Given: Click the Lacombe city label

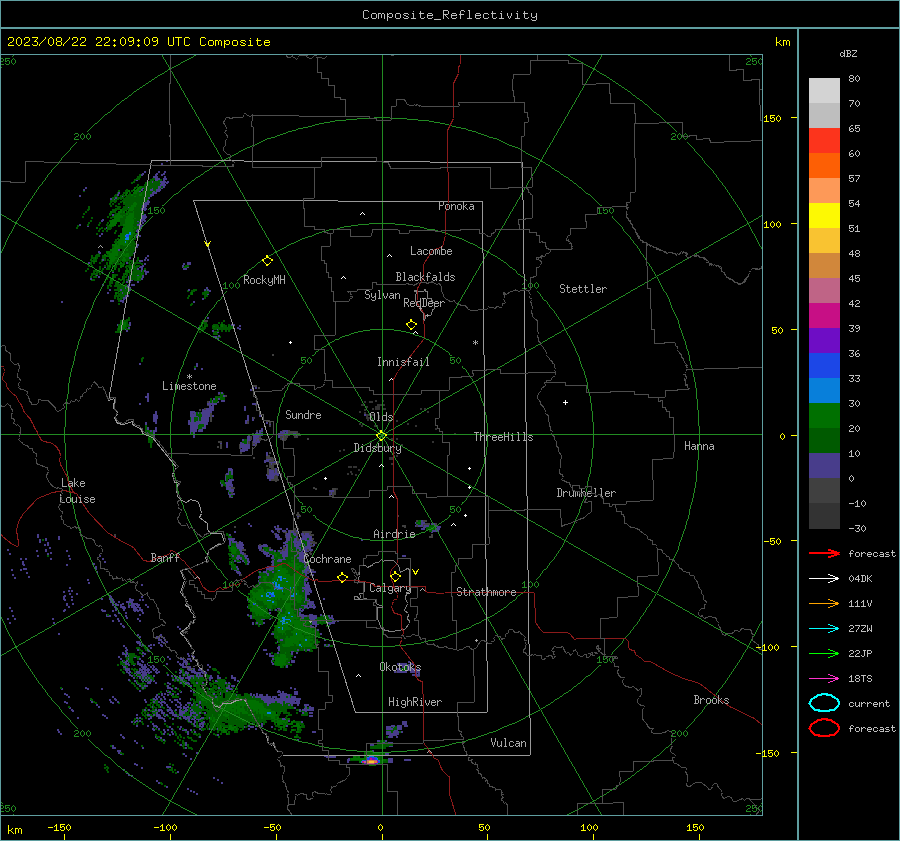Looking at the screenshot, I should click(431, 251).
